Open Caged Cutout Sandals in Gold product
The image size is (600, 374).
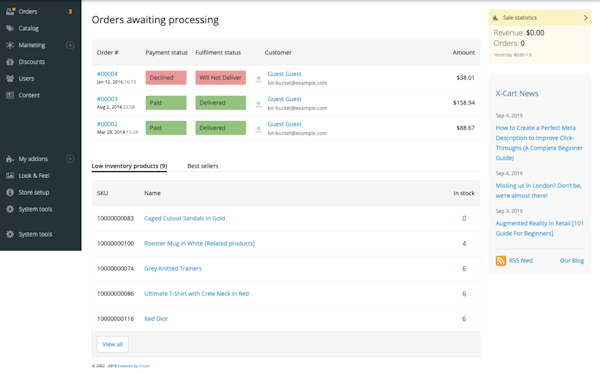tap(184, 218)
